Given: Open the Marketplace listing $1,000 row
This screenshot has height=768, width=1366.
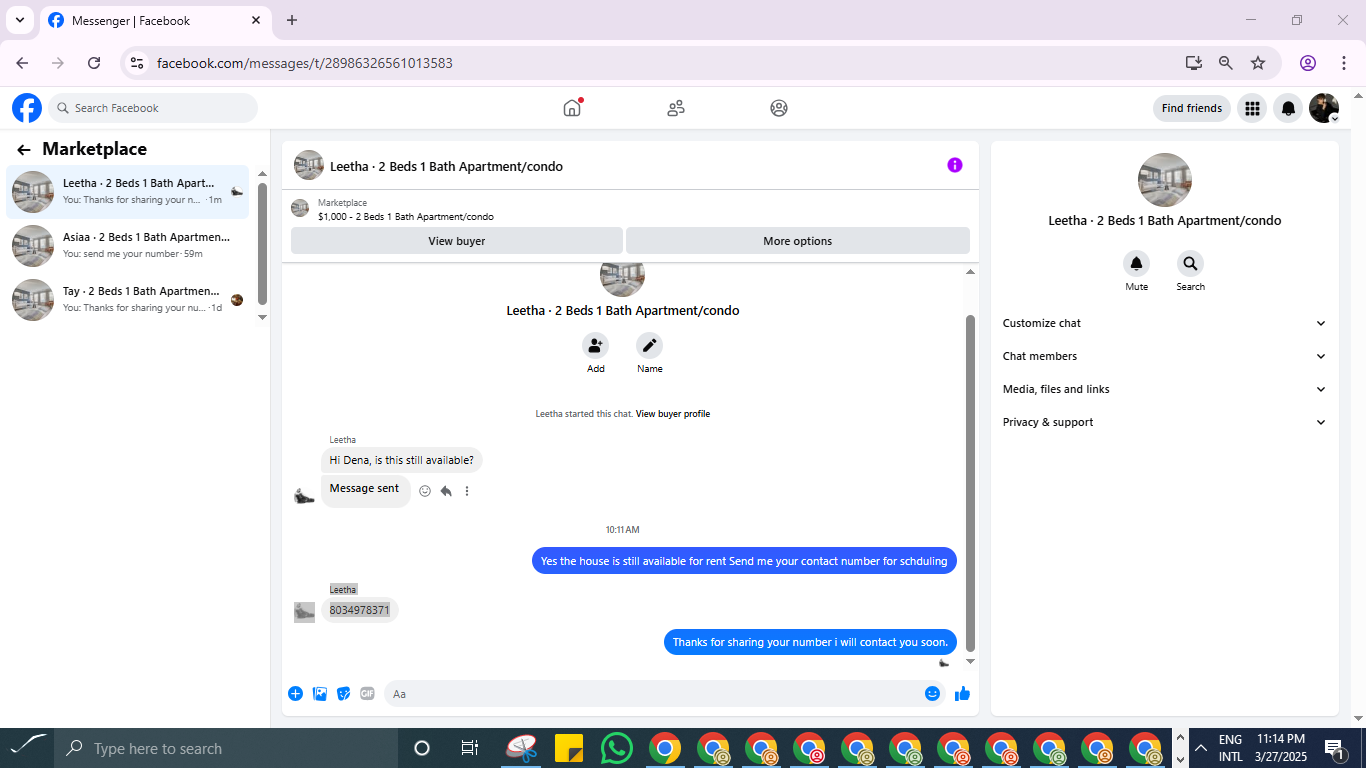Looking at the screenshot, I should [x=630, y=210].
